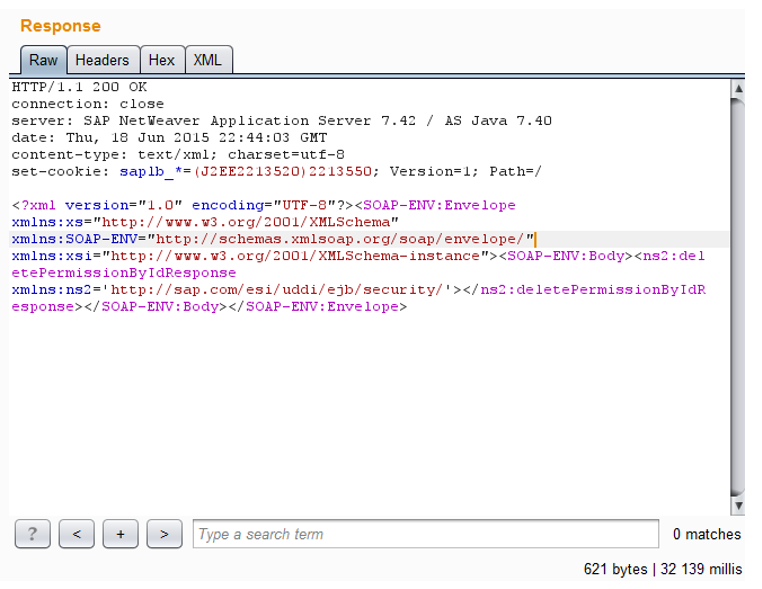Click the xmlns:xs XMLSchema line
This screenshot has height=589, width=762.
[x=205, y=222]
